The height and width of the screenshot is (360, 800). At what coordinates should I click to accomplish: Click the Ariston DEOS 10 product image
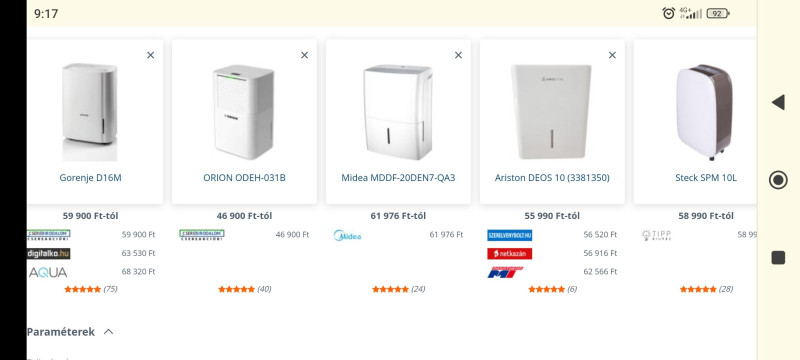tap(552, 112)
